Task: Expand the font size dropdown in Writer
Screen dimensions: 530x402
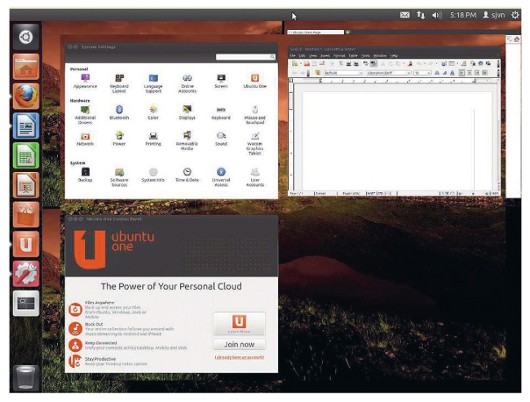Action: 429,73
